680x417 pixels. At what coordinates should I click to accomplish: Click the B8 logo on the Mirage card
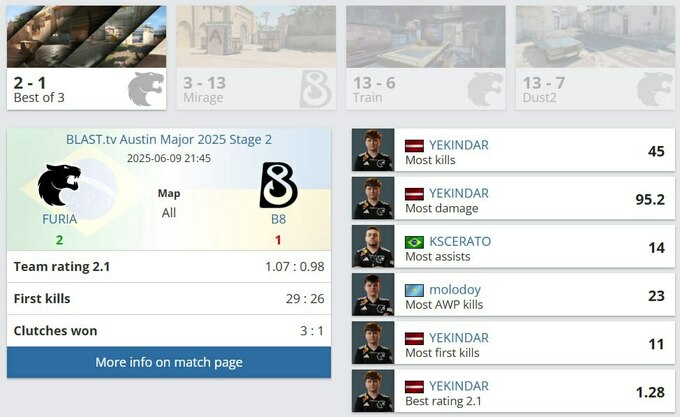pos(315,89)
